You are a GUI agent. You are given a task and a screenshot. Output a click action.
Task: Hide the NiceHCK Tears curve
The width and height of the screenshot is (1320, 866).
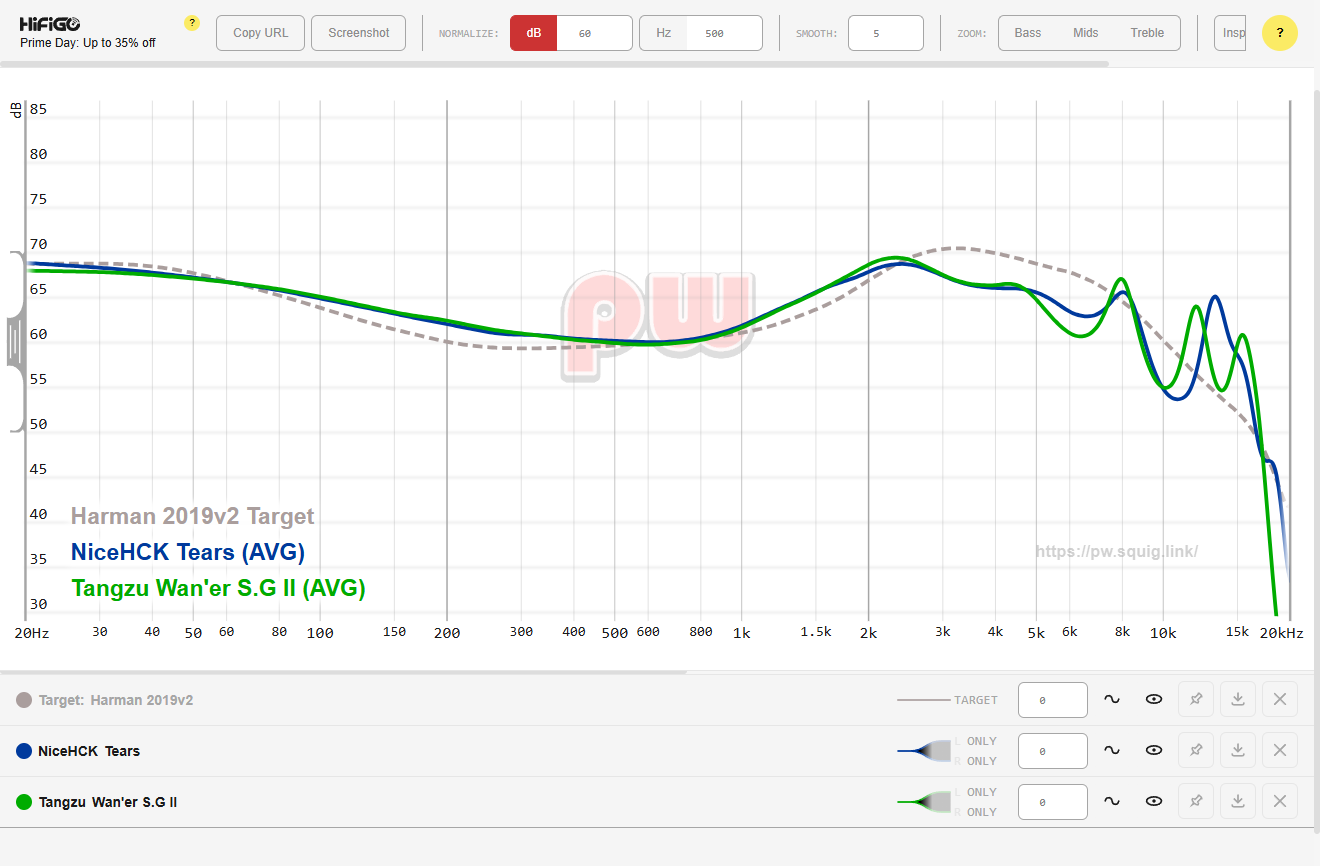1154,751
